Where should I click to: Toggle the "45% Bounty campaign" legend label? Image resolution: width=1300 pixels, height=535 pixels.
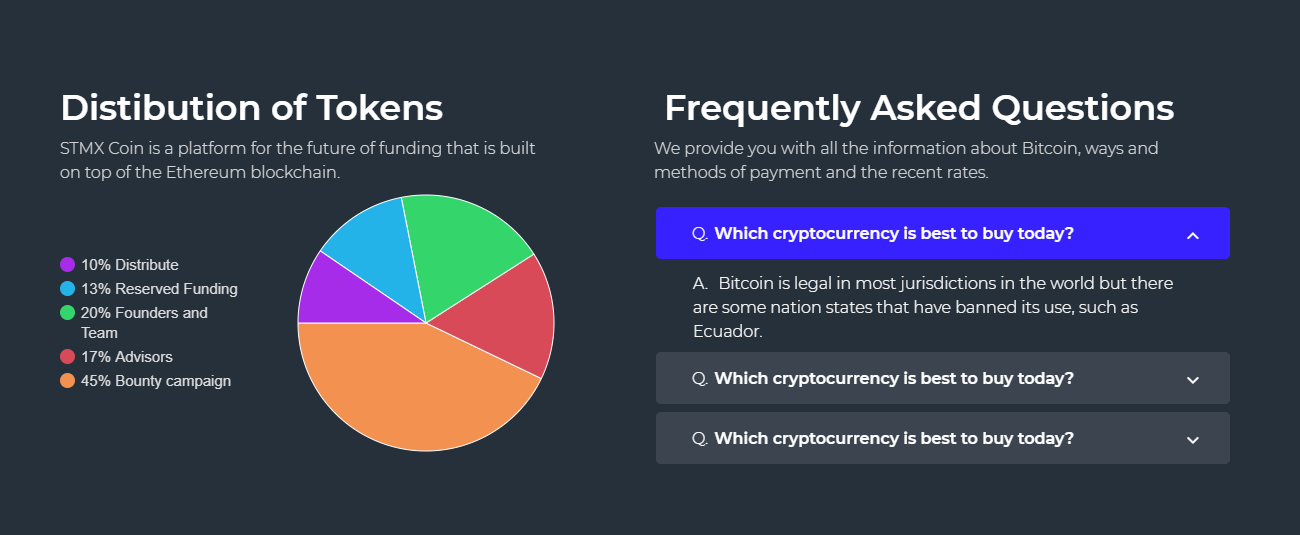(156, 381)
